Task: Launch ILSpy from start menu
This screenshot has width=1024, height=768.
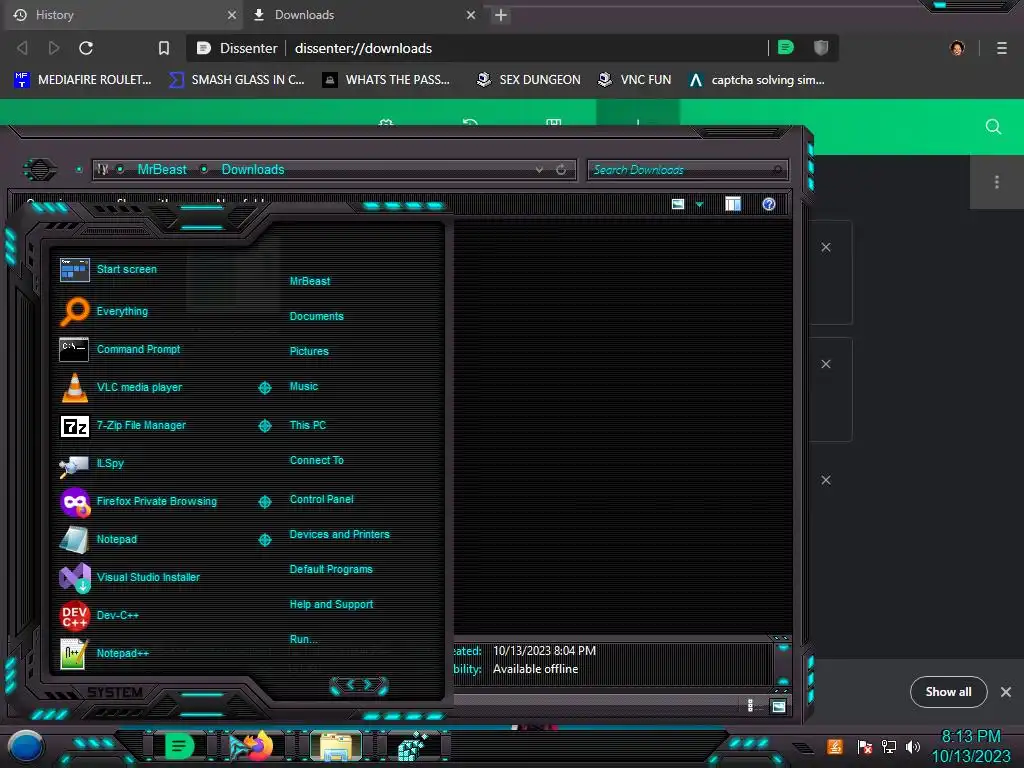Action: point(92,464)
